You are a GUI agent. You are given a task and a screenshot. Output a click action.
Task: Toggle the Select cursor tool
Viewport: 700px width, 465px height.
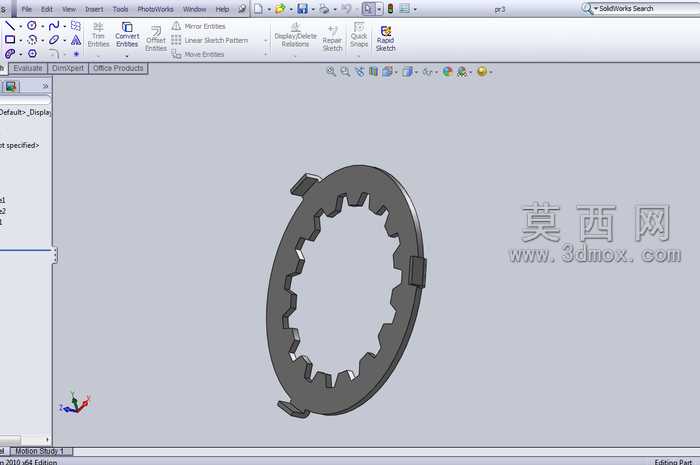click(x=369, y=8)
